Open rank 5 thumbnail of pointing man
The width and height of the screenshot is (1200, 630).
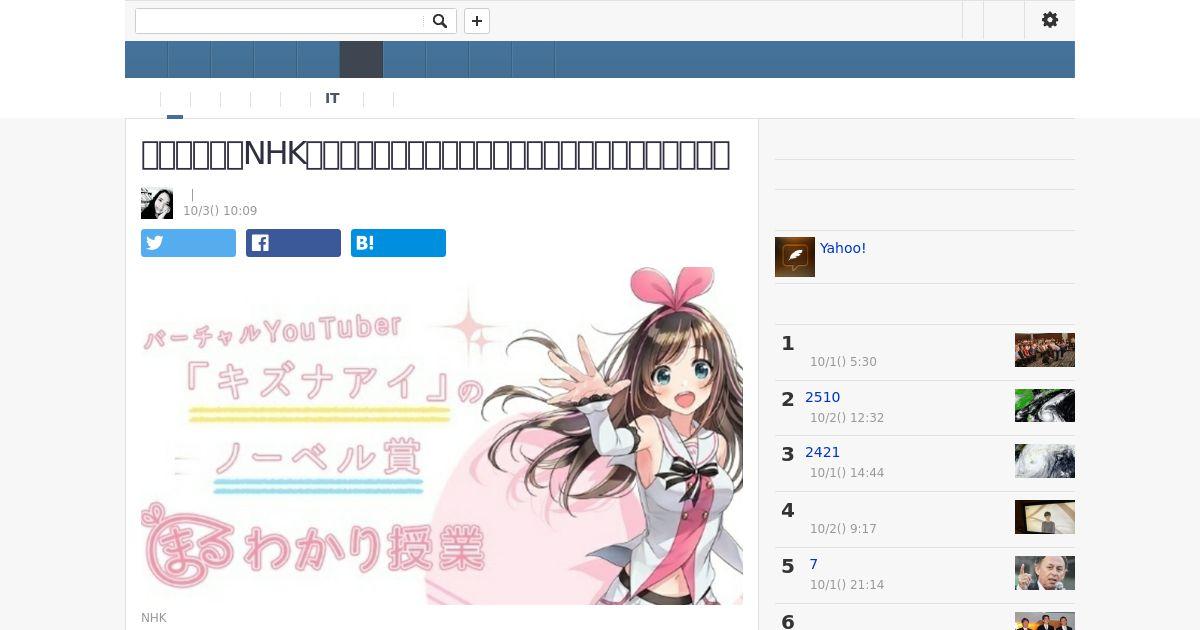[1045, 573]
